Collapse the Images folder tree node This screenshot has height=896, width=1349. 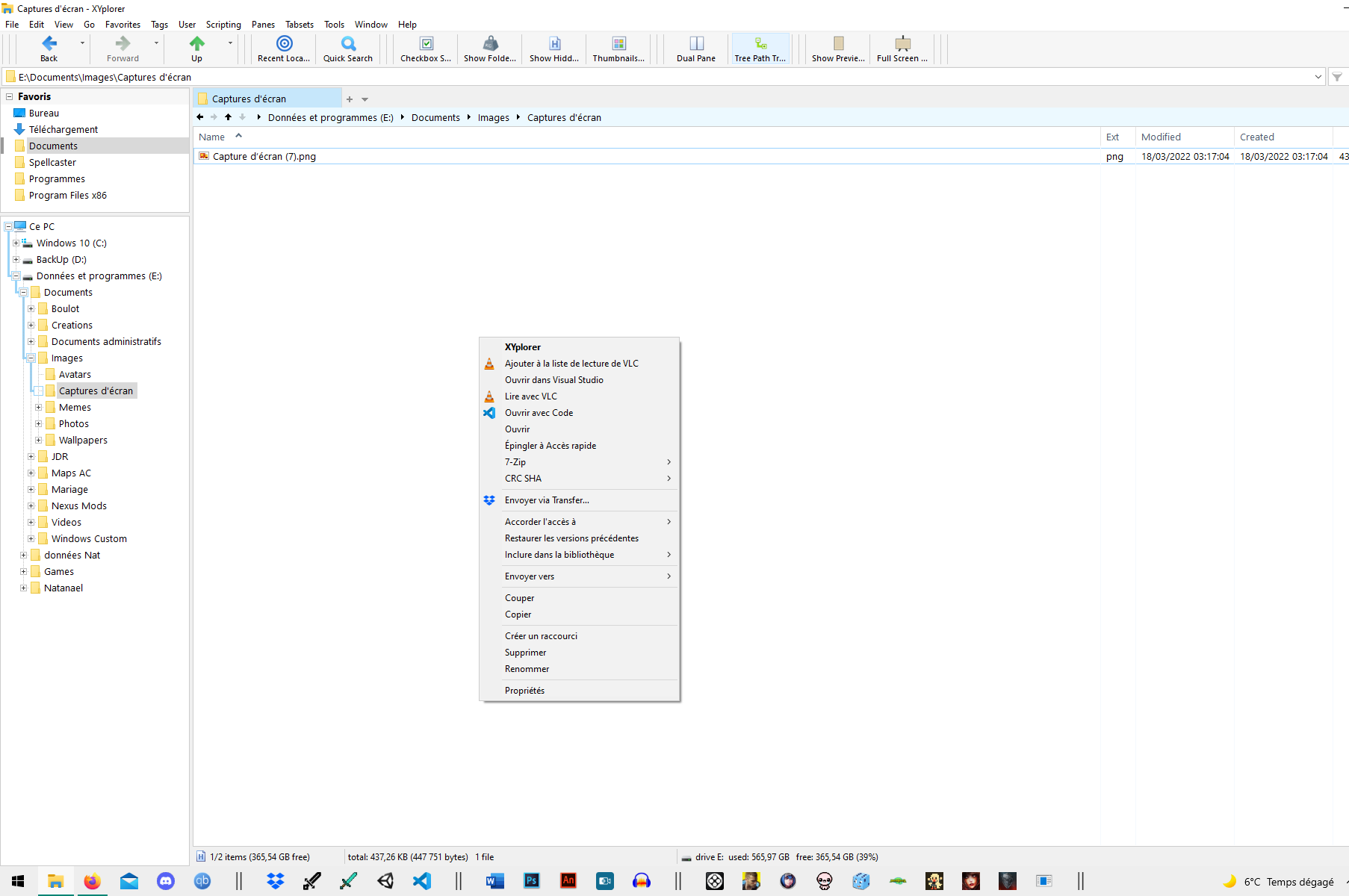tap(31, 358)
